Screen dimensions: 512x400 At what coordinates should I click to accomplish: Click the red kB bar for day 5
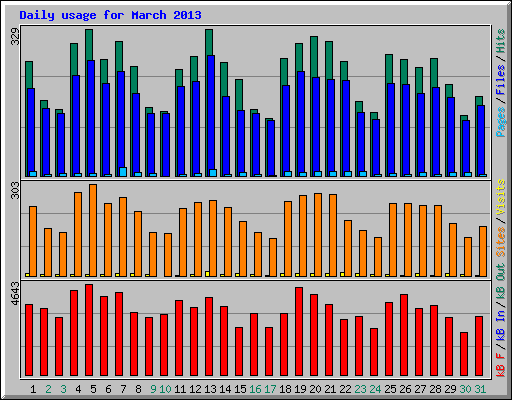click(89, 330)
